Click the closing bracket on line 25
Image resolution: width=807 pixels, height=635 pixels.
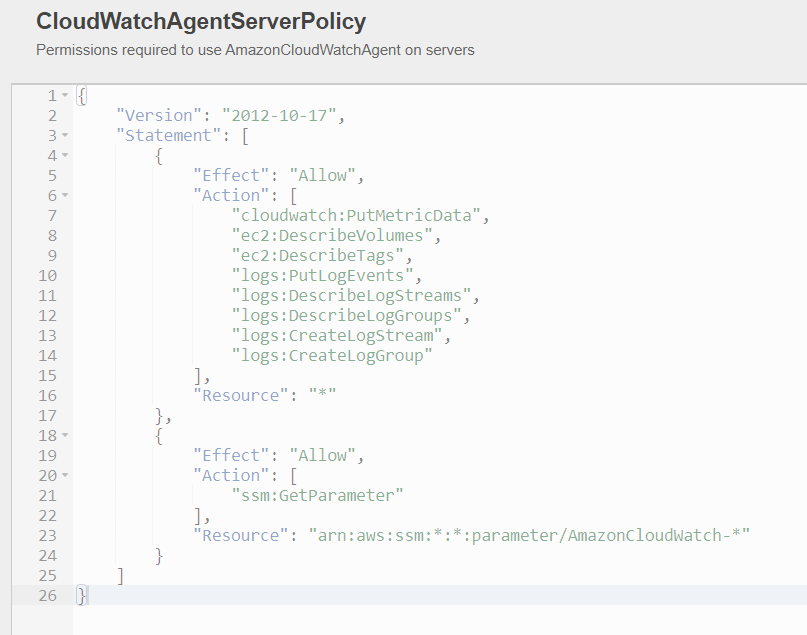coord(120,576)
